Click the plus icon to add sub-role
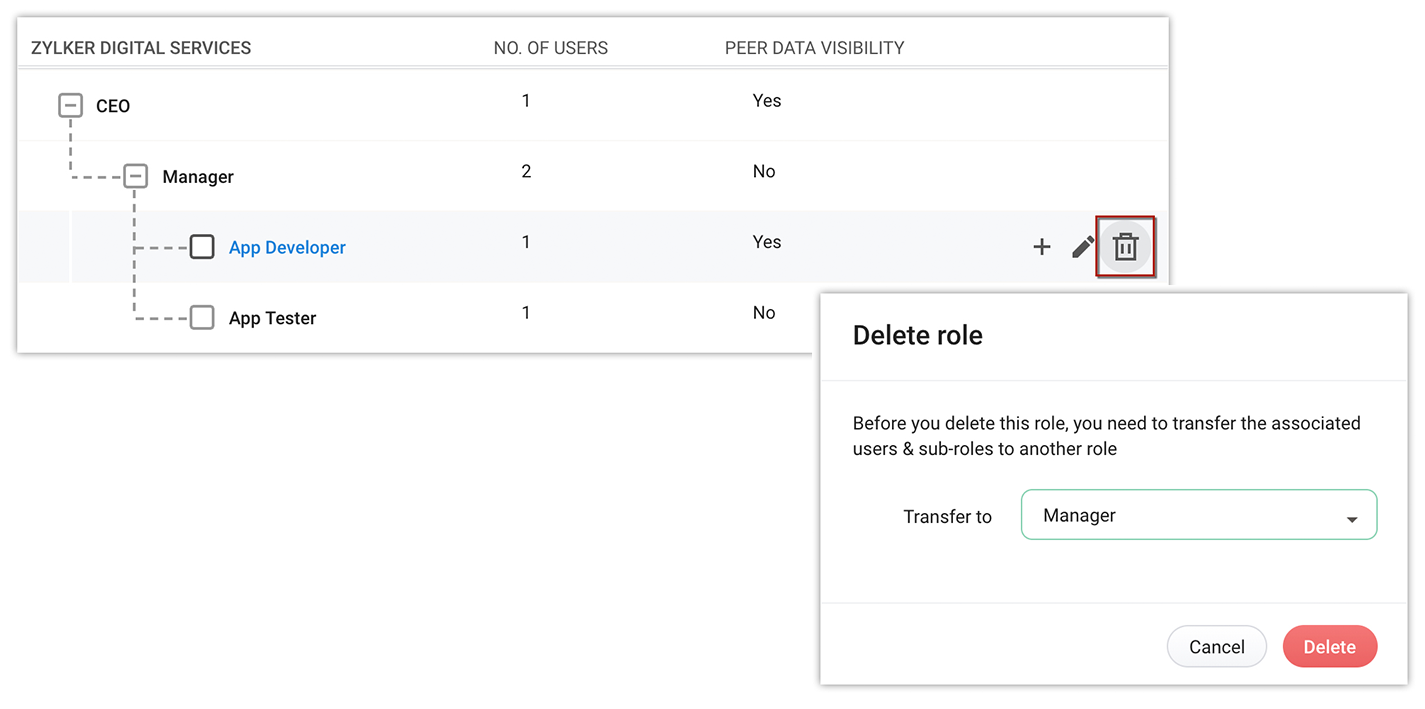Image resolution: width=1425 pixels, height=709 pixels. click(1041, 247)
